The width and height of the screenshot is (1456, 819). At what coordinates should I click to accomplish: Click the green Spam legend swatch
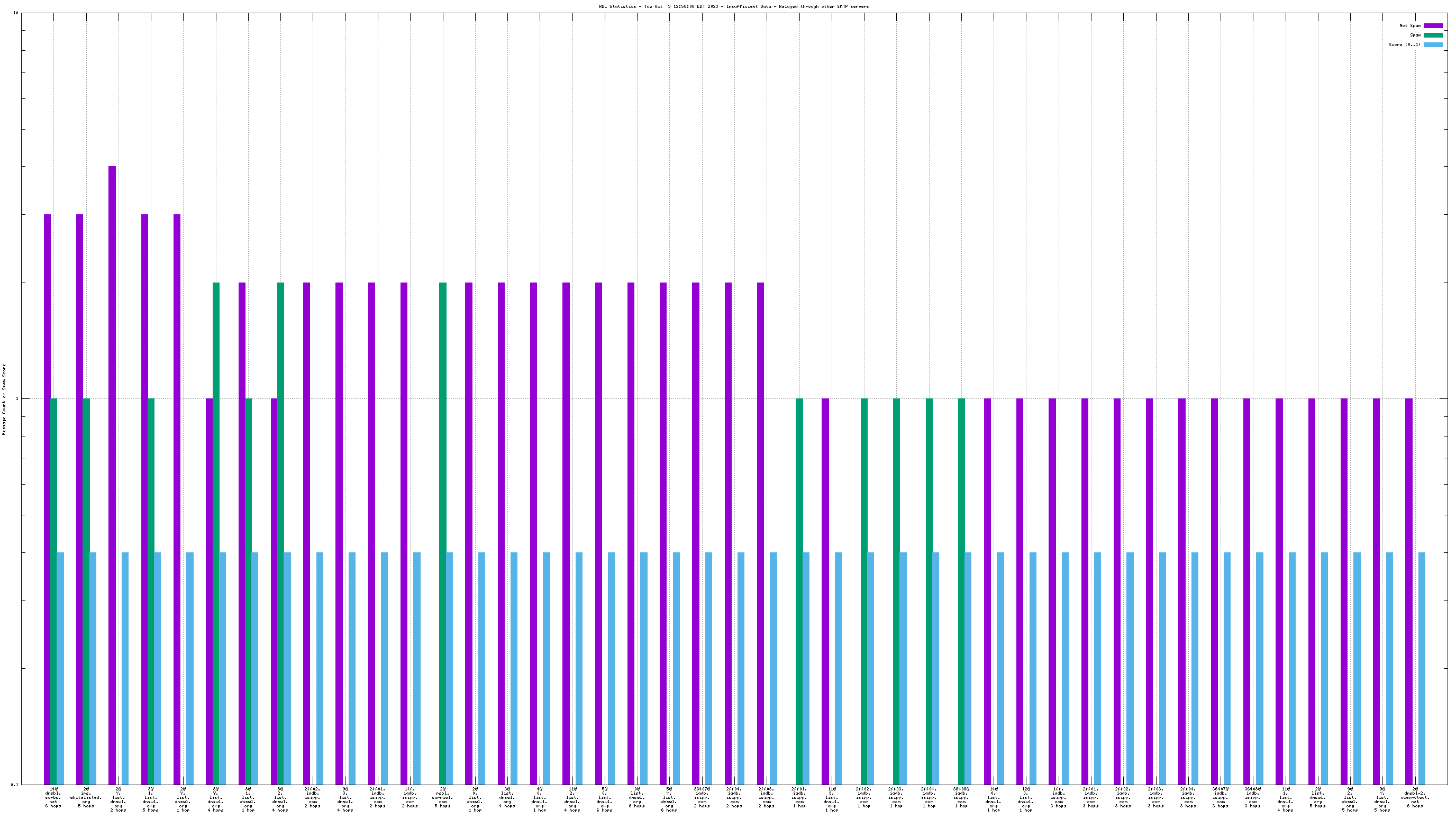tap(1433, 35)
